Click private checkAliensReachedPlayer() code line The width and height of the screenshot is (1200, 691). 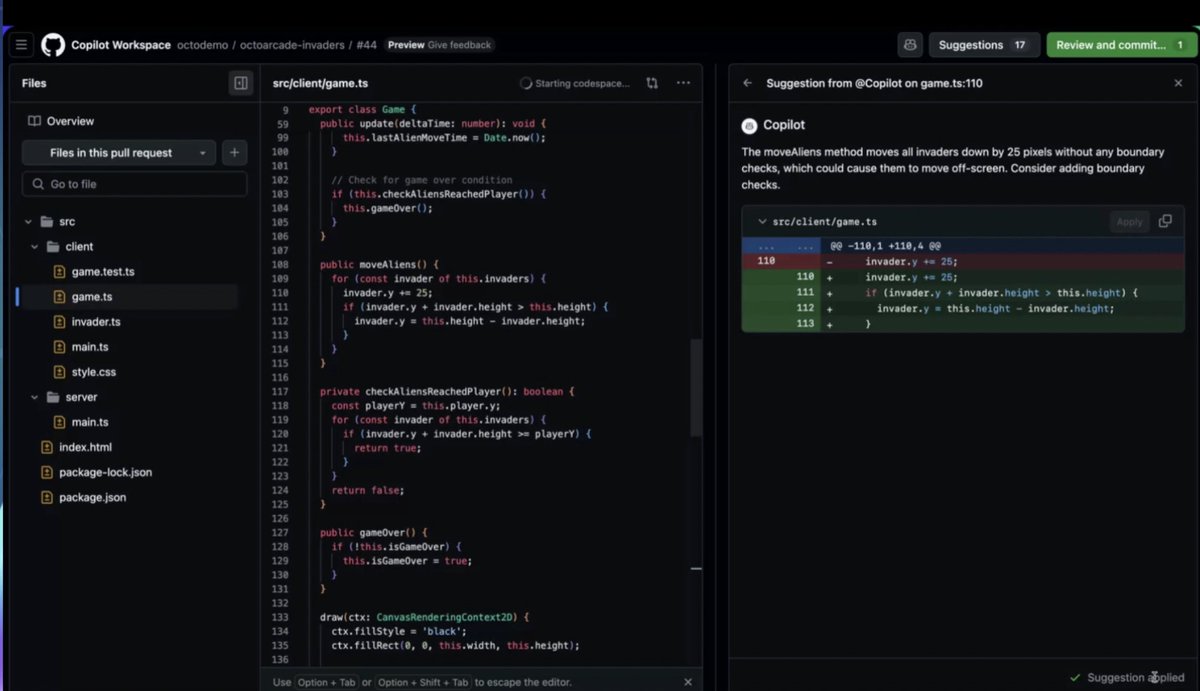pyautogui.click(x=447, y=392)
